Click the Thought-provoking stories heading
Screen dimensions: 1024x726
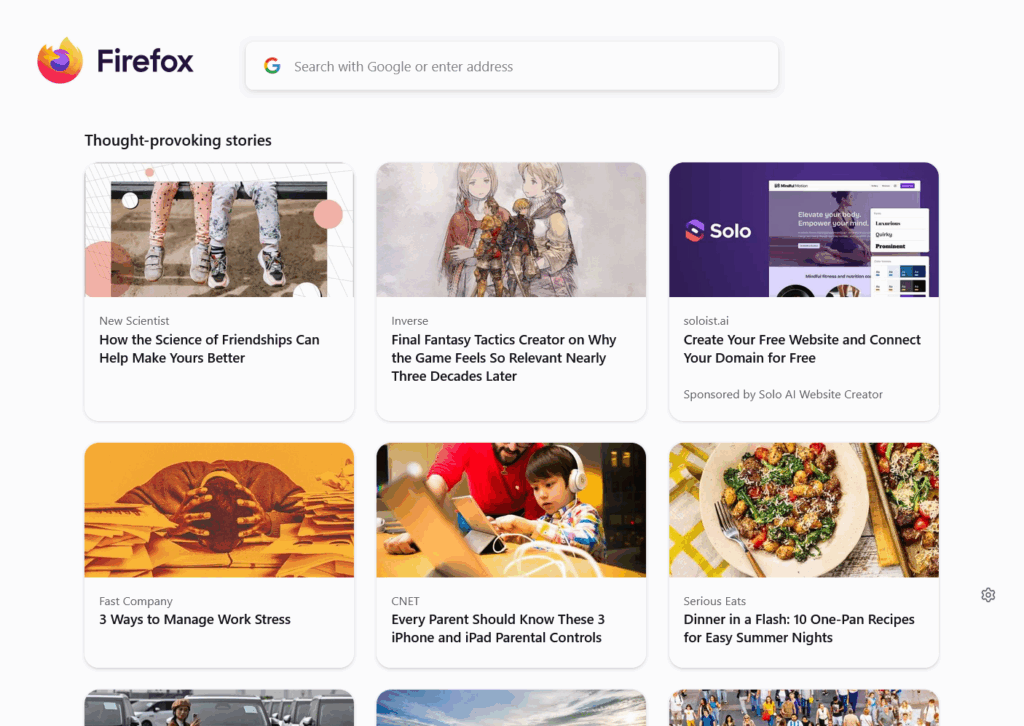178,140
